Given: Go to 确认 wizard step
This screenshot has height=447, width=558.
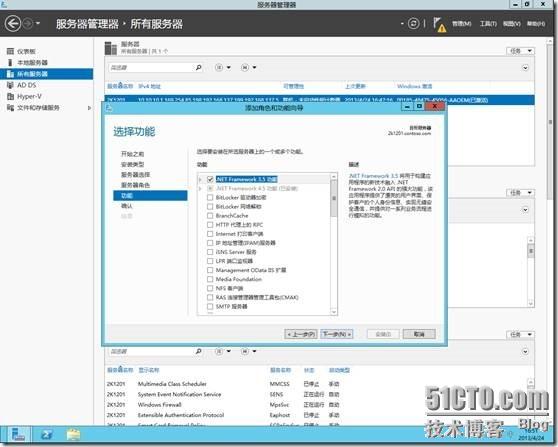Looking at the screenshot, I should pyautogui.click(x=126, y=206).
